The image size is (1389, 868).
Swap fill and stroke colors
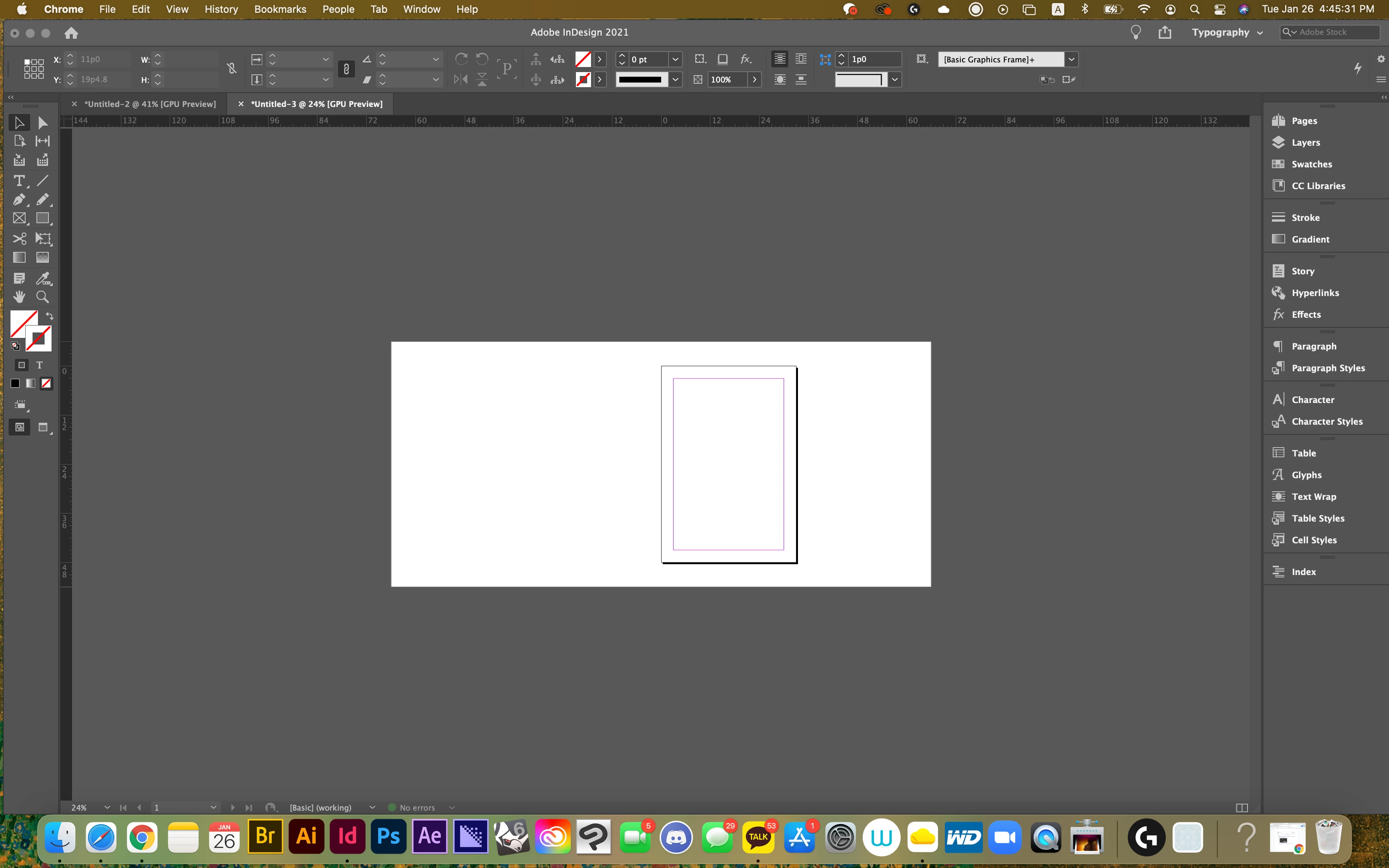(50, 316)
